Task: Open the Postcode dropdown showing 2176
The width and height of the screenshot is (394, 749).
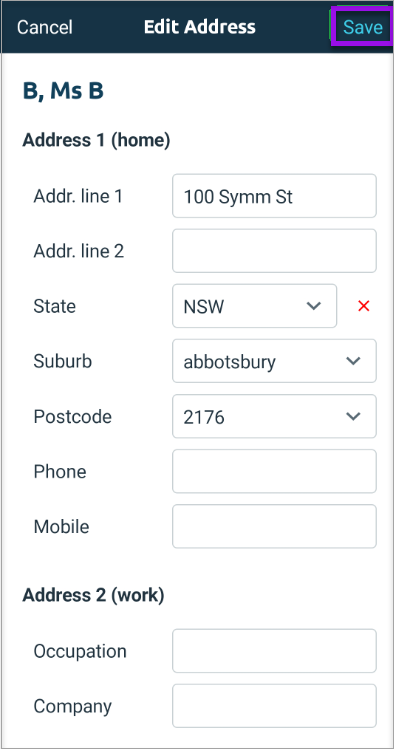Action: point(274,416)
